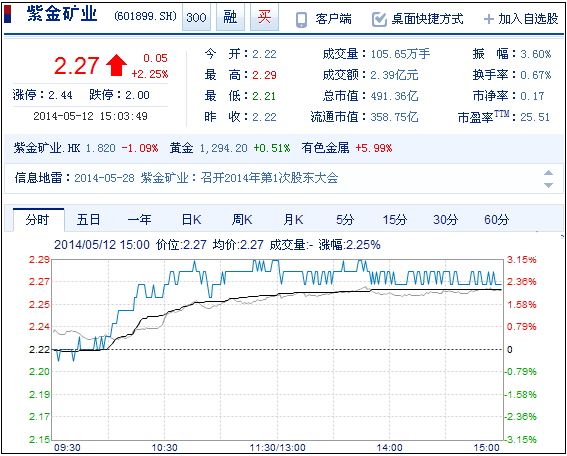The image size is (567, 456).
Task: Click the red up arrow beside price
Action: 116,65
